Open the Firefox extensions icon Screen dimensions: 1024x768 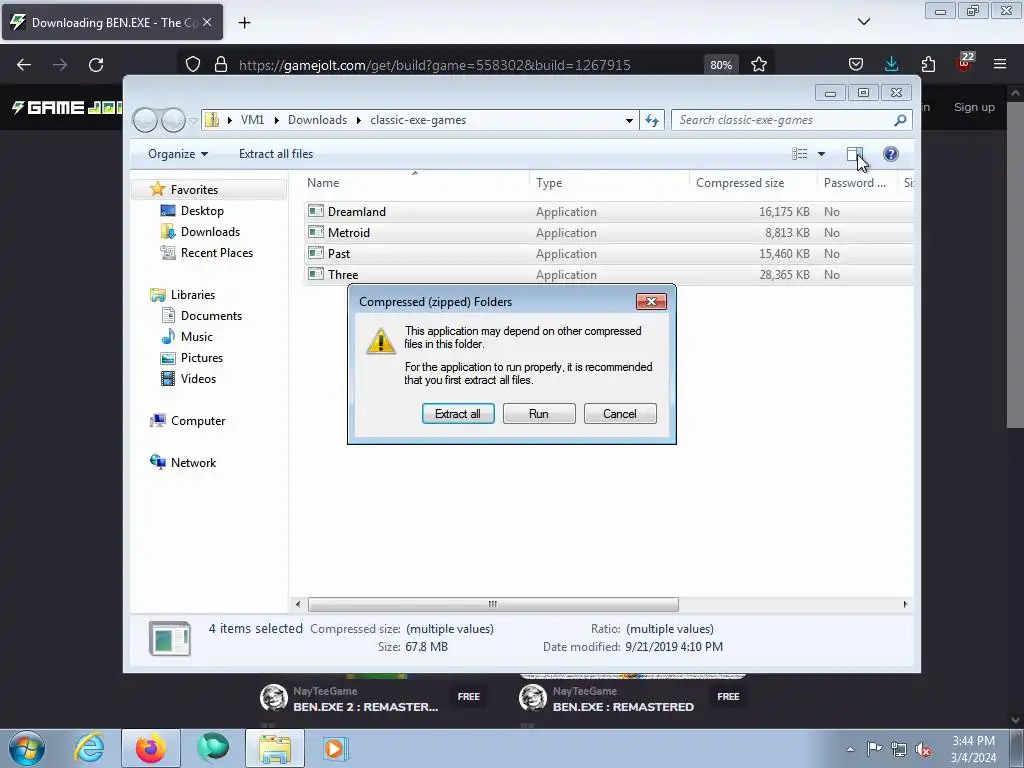point(928,64)
